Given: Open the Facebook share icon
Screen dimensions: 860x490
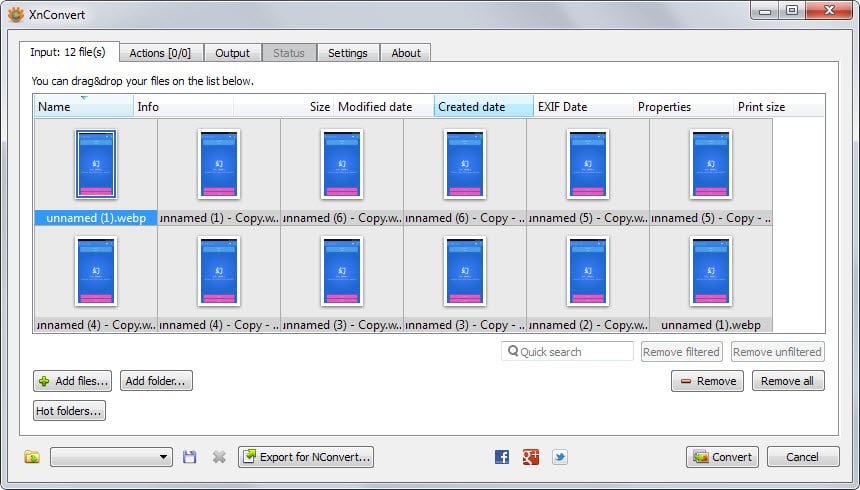Looking at the screenshot, I should click(502, 457).
